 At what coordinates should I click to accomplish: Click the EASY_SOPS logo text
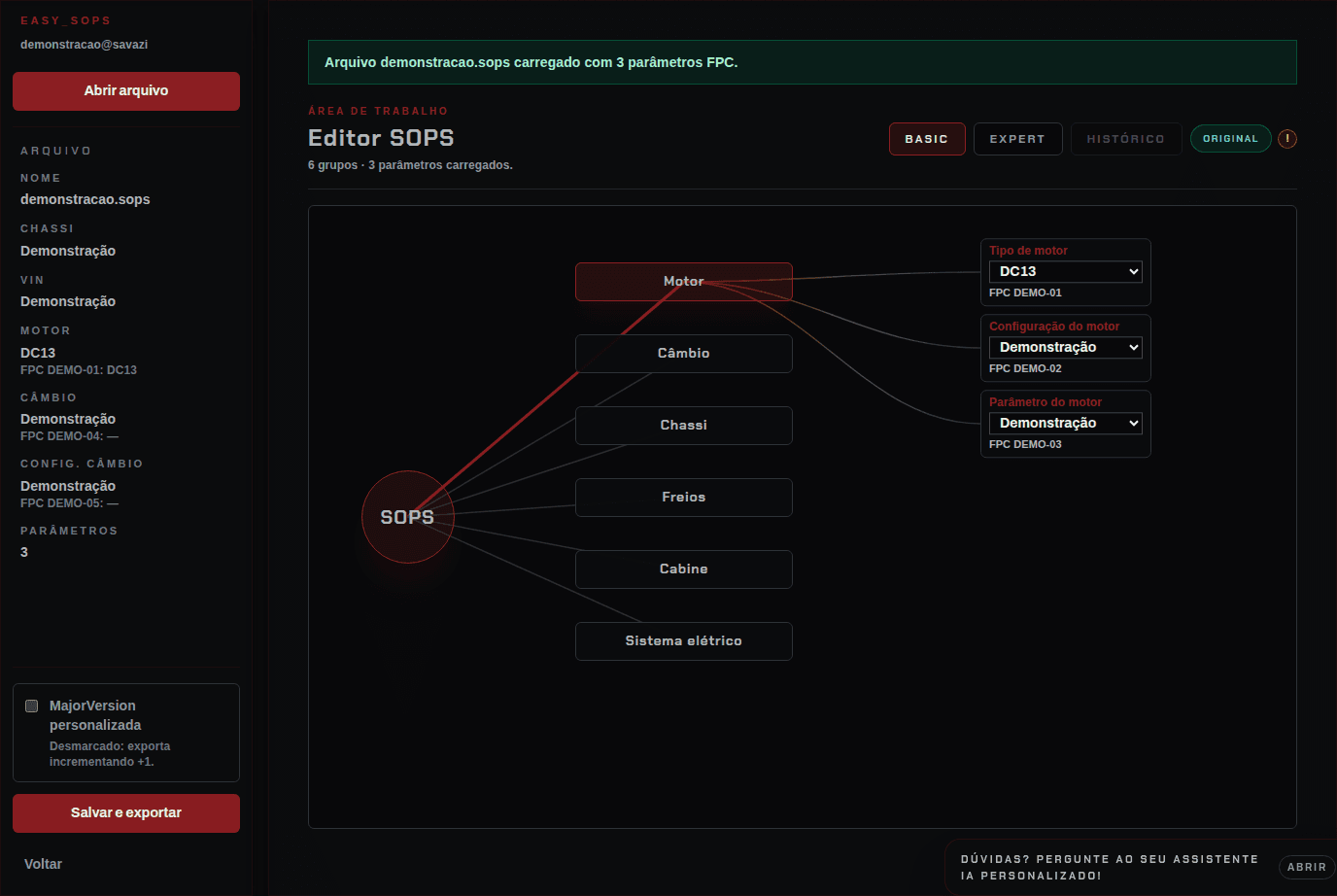[66, 20]
